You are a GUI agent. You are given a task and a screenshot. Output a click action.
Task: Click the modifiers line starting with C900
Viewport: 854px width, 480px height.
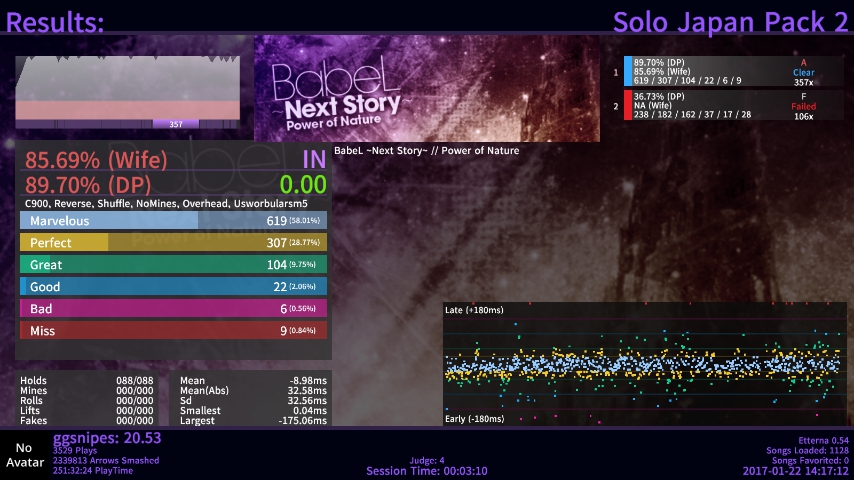(166, 203)
